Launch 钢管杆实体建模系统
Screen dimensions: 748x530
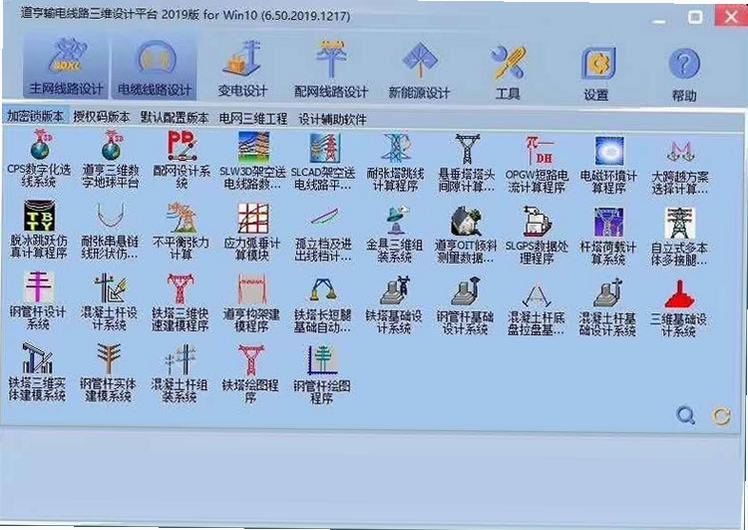coord(108,372)
